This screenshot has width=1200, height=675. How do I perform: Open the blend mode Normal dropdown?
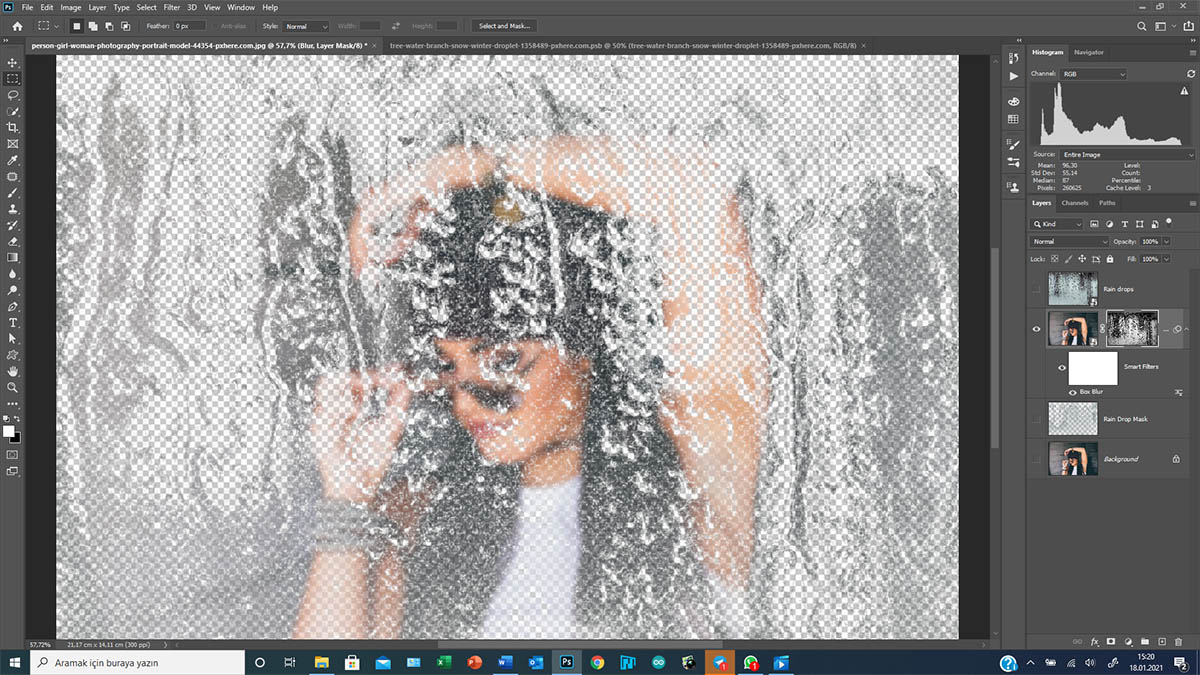1070,242
